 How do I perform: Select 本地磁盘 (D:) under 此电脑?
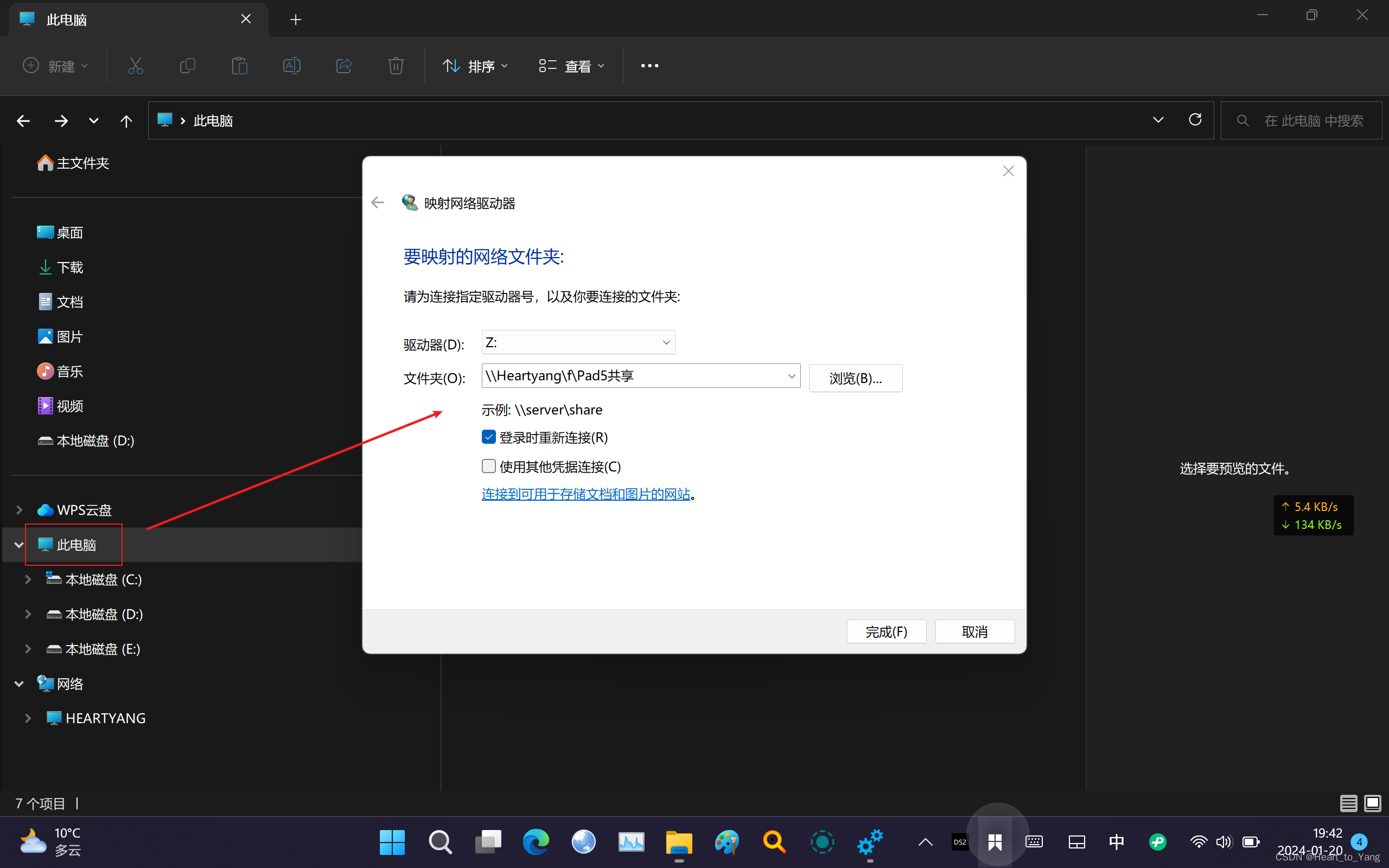point(95,614)
